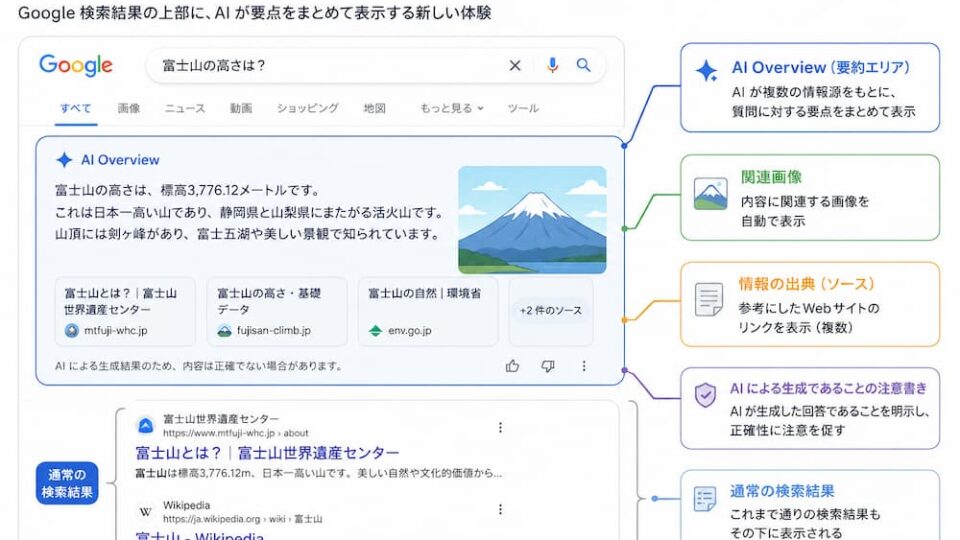The width and height of the screenshot is (960, 540).
Task: Click the 通常の検索結果 callout heading
Action: coord(782,491)
